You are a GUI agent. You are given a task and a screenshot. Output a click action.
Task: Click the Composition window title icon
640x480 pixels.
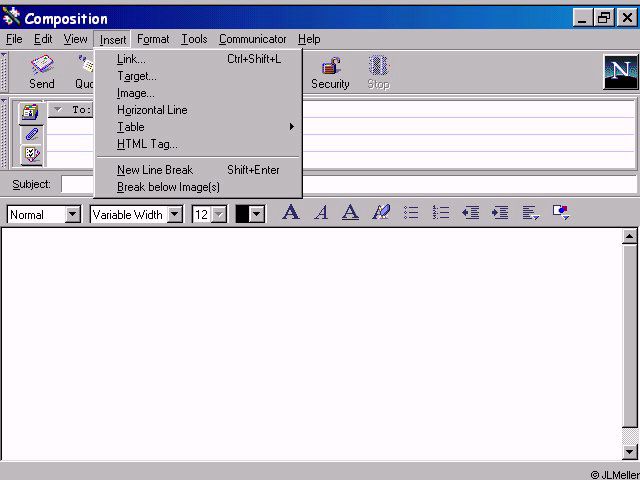pos(11,18)
